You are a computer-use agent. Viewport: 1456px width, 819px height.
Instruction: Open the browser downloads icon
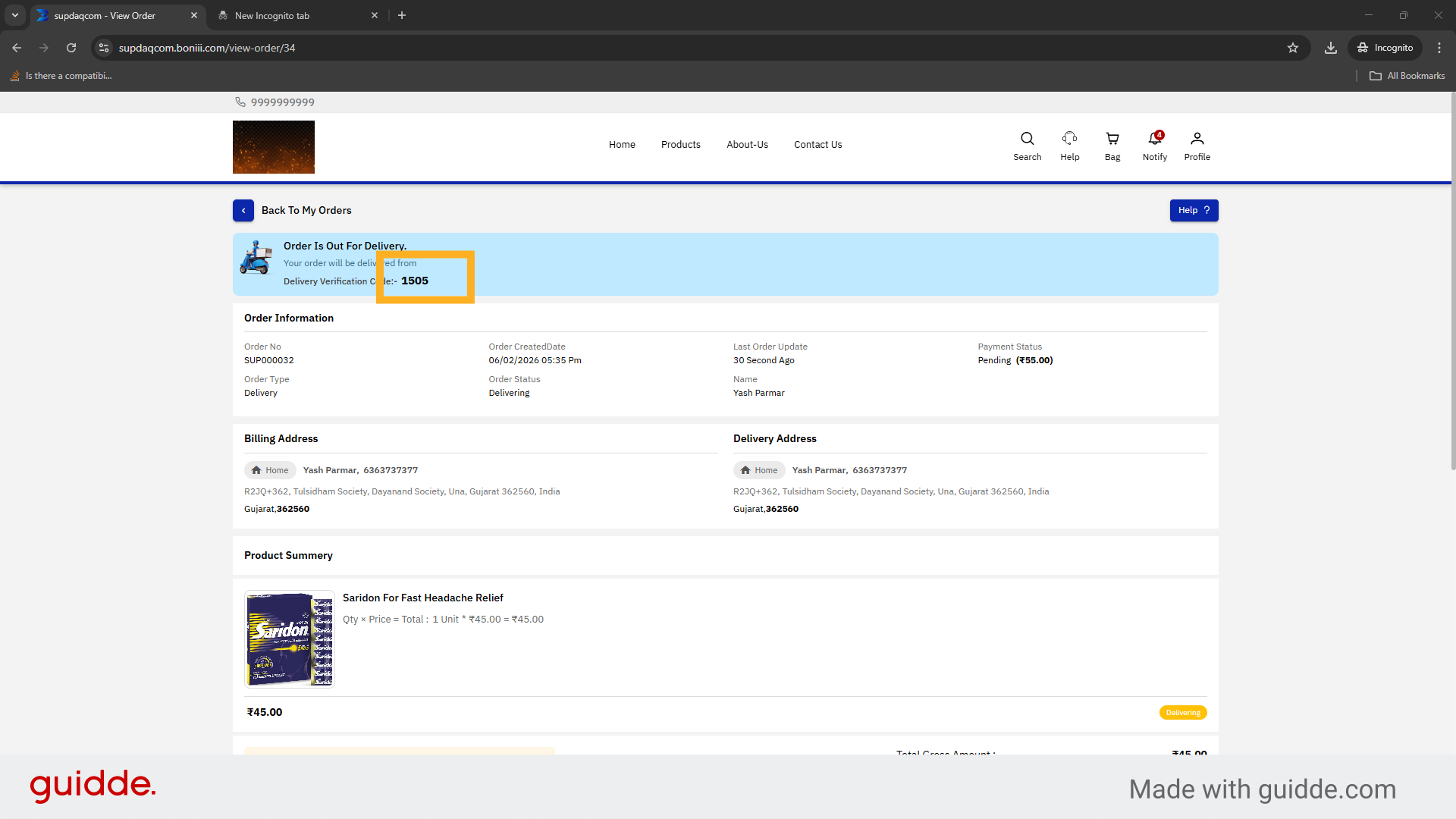1330,48
